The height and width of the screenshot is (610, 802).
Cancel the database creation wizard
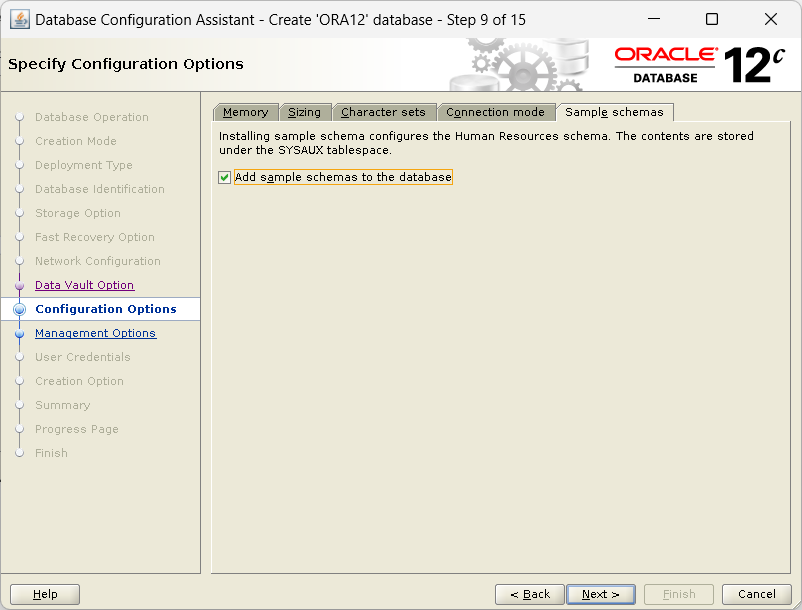756,594
